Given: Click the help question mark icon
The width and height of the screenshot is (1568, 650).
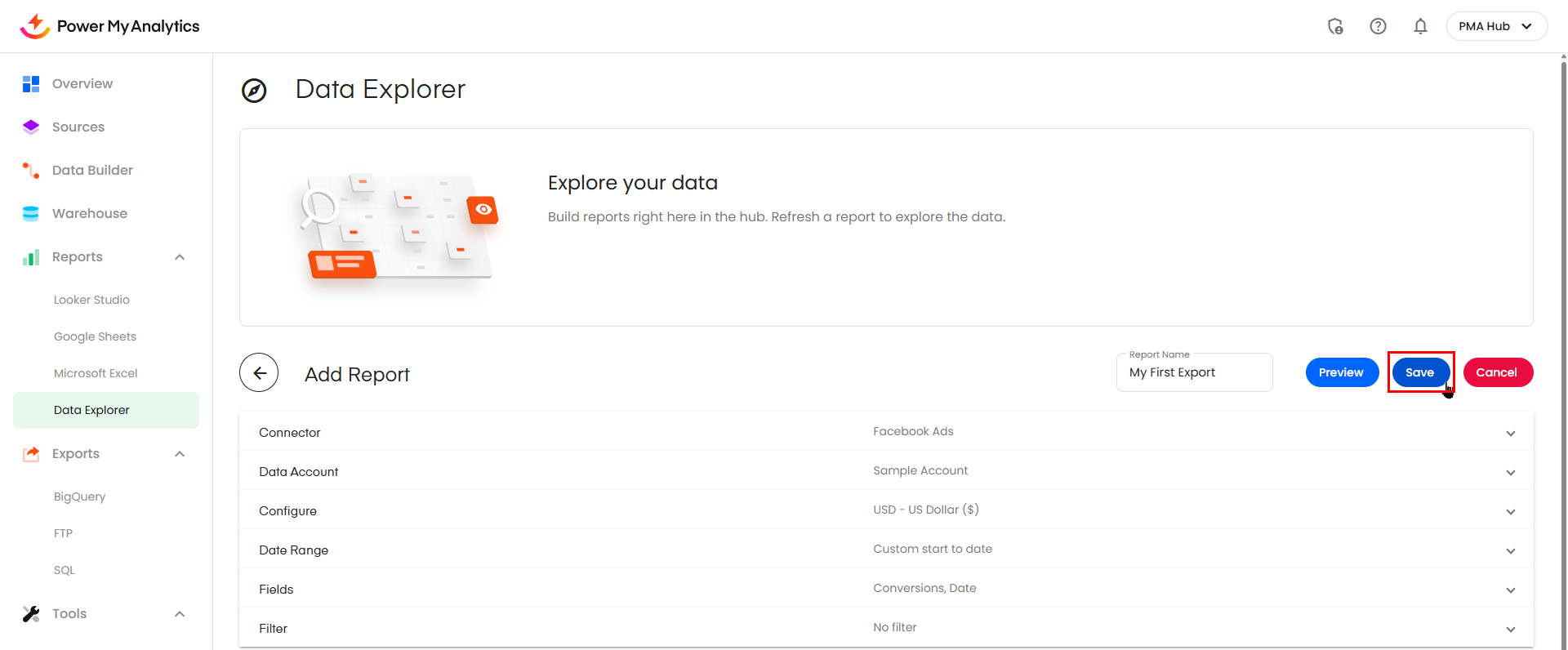Looking at the screenshot, I should click(x=1378, y=26).
